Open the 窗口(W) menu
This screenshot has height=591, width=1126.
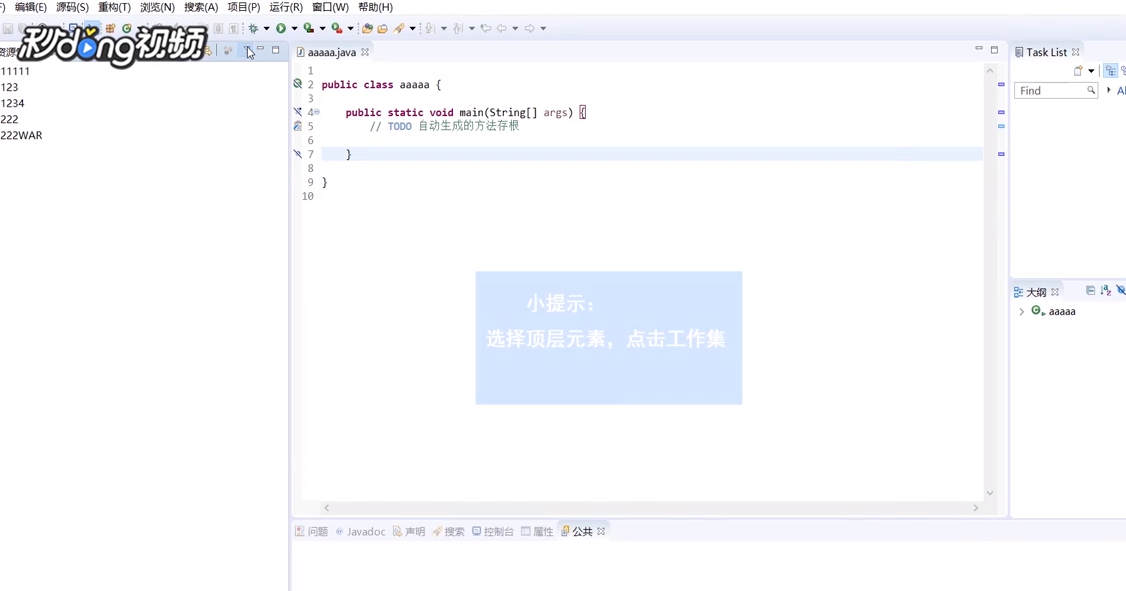click(x=330, y=7)
